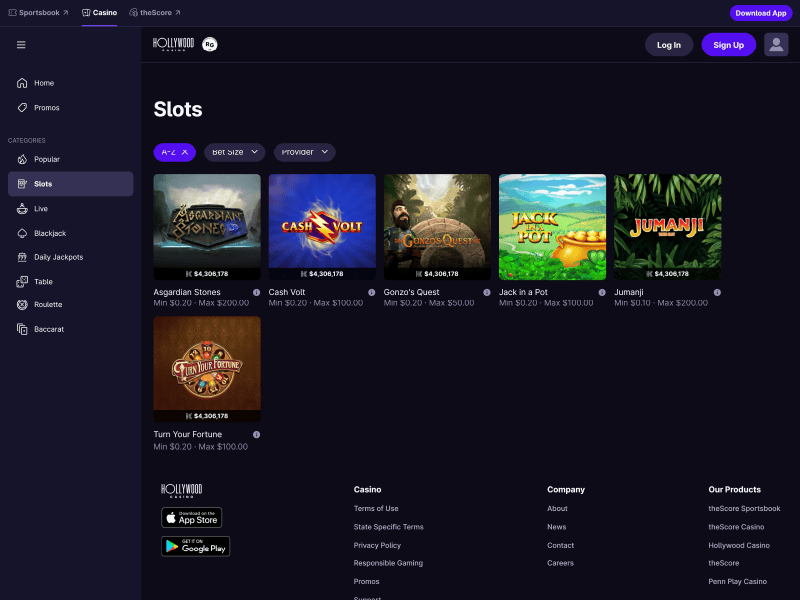Expand the Provider dropdown
800x600 pixels.
[305, 152]
